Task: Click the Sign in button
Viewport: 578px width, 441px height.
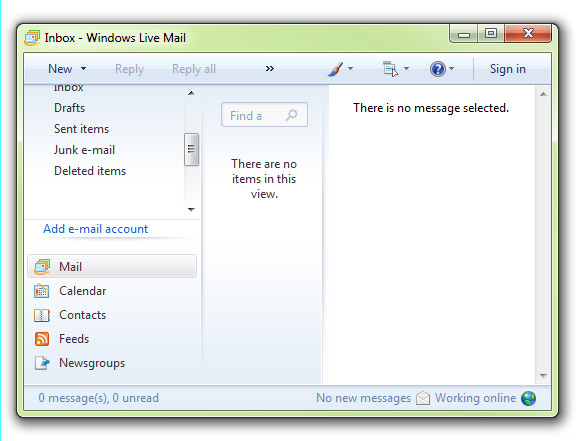Action: point(508,69)
